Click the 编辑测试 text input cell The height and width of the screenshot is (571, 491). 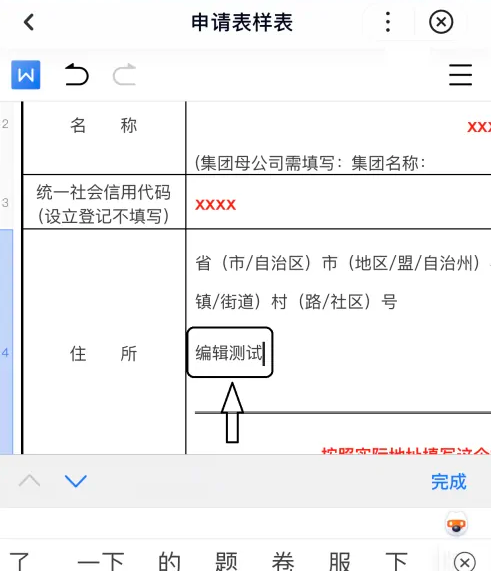(230, 352)
